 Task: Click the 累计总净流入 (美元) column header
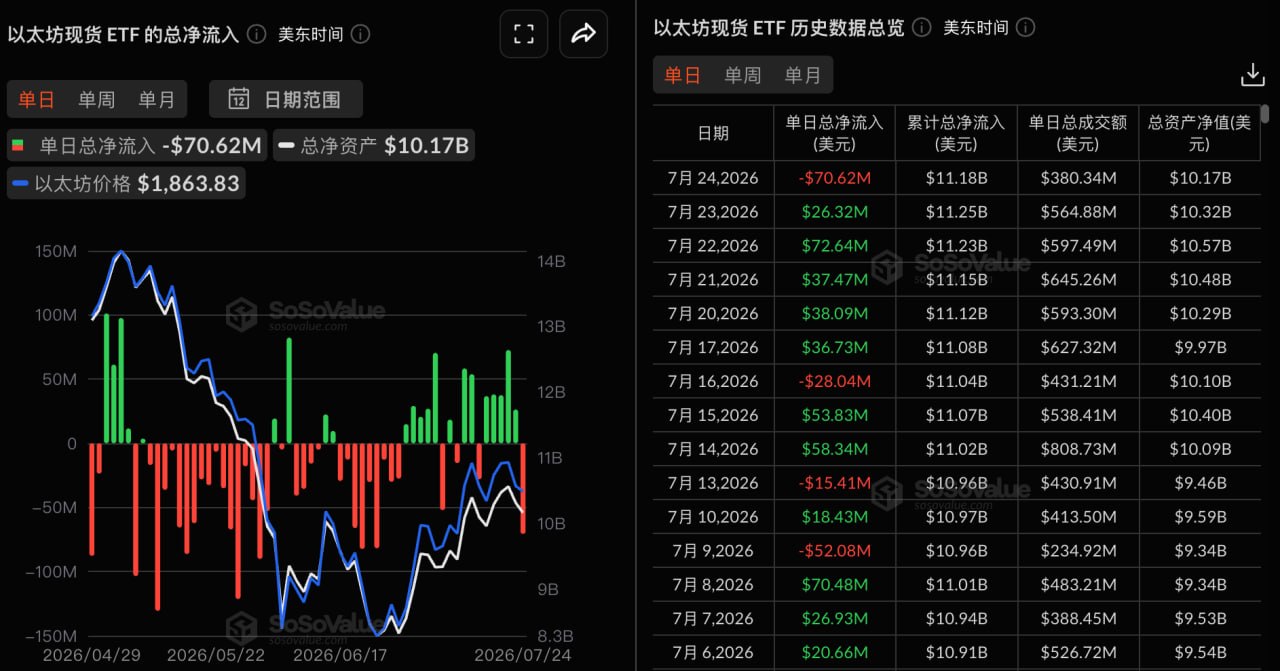pos(956,133)
